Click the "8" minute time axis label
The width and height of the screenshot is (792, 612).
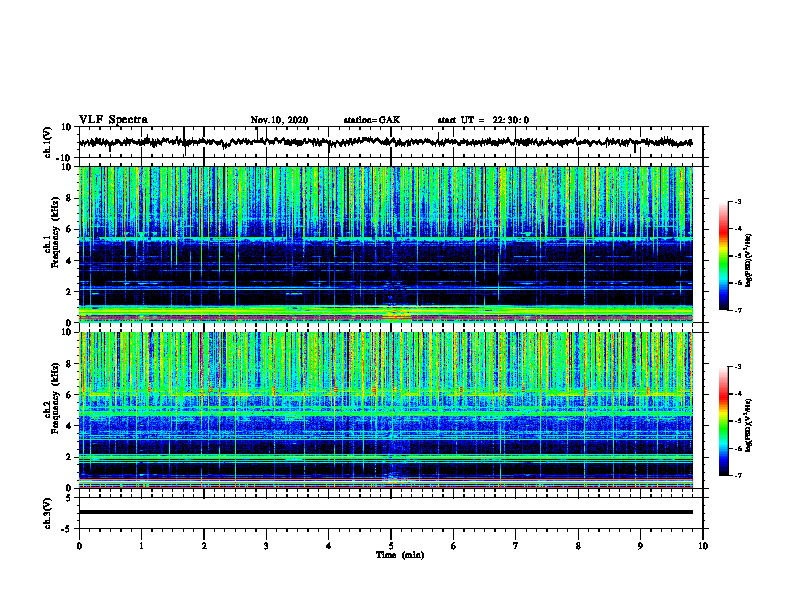[x=578, y=546]
